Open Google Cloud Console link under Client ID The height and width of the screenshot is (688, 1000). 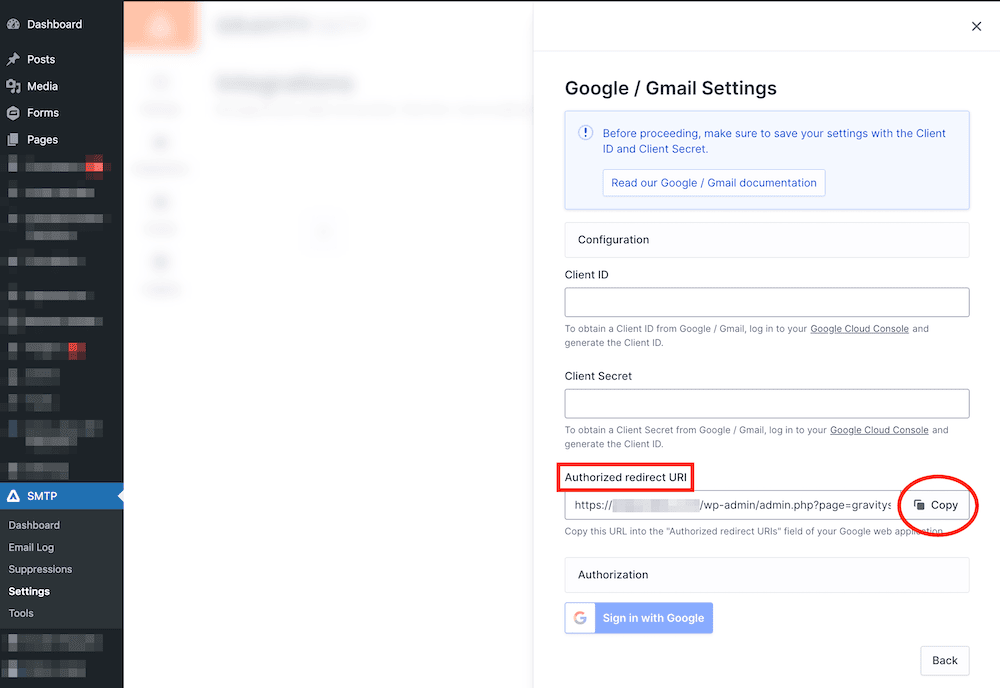pos(859,329)
